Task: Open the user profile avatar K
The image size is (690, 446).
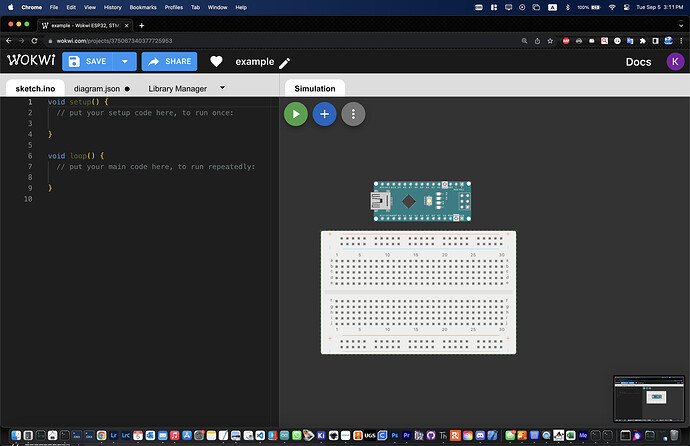Action: coord(675,62)
